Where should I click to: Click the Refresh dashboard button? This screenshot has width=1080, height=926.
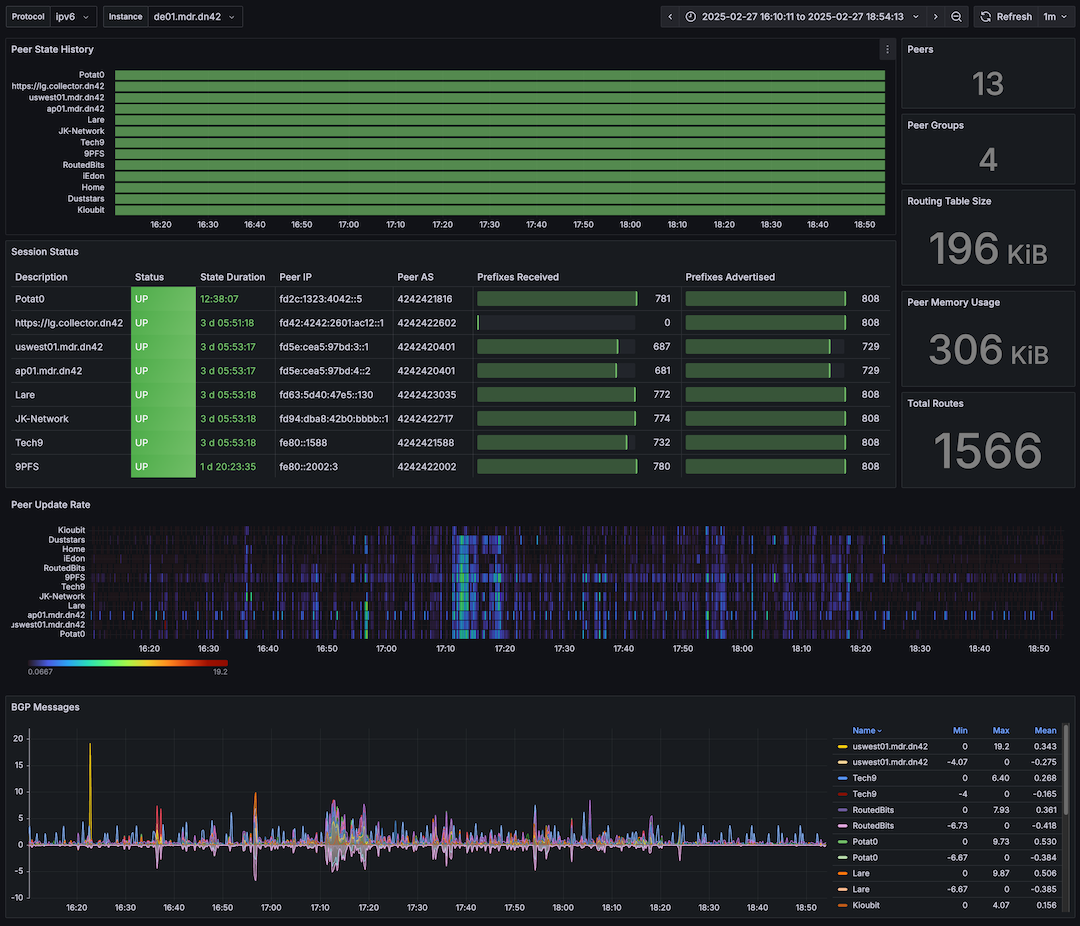pos(1004,17)
